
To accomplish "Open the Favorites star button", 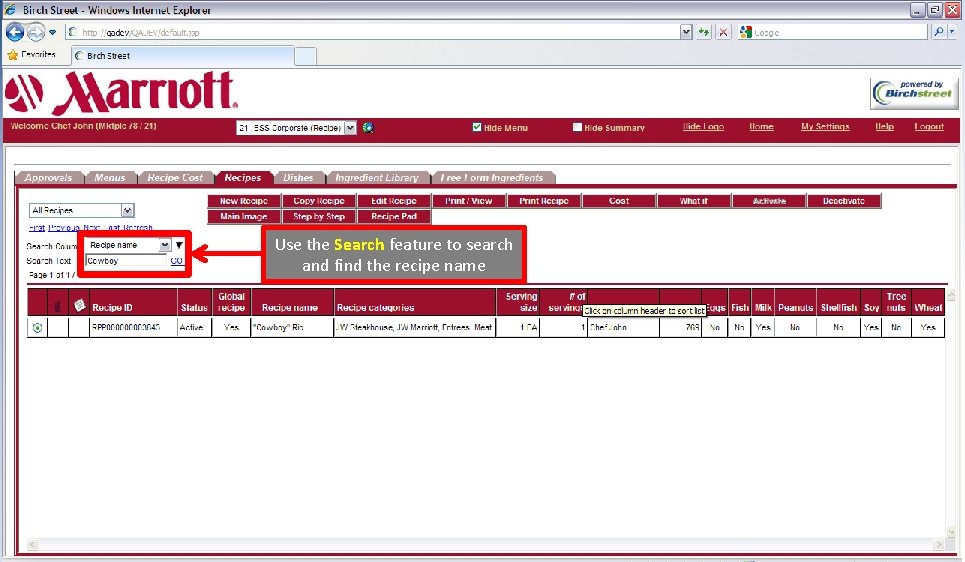I will tap(32, 55).
